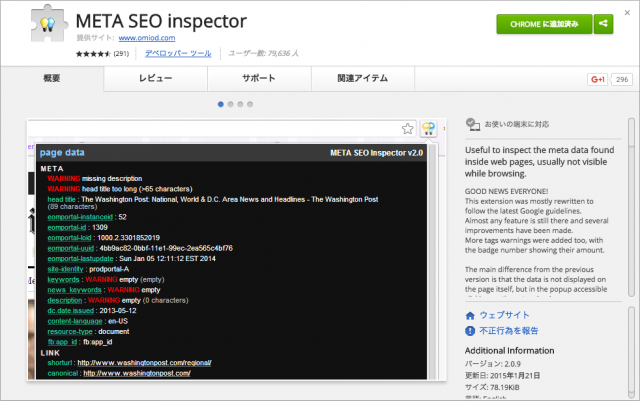Image resolution: width=640 pixels, height=401 pixels.
Task: Switch to the レビュー tab
Action: 155,79
